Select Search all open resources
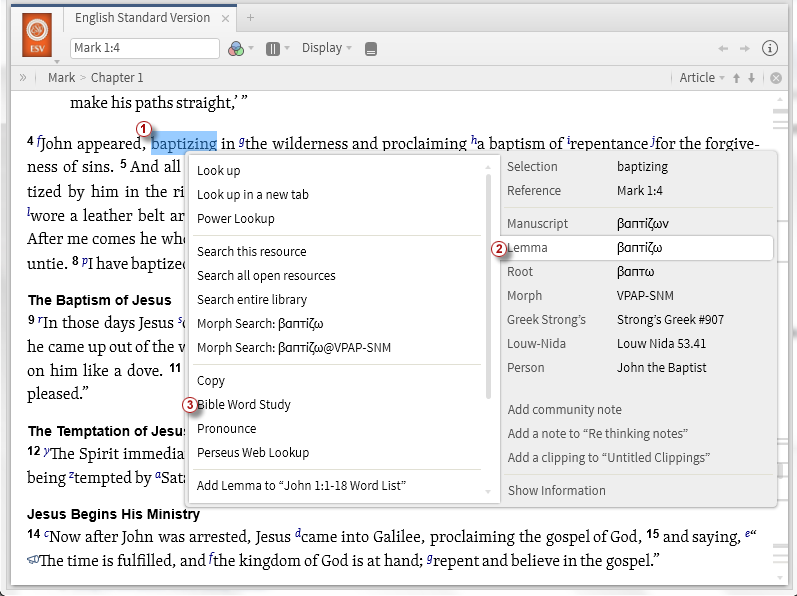Viewport: 797px width, 596px height. pos(266,275)
